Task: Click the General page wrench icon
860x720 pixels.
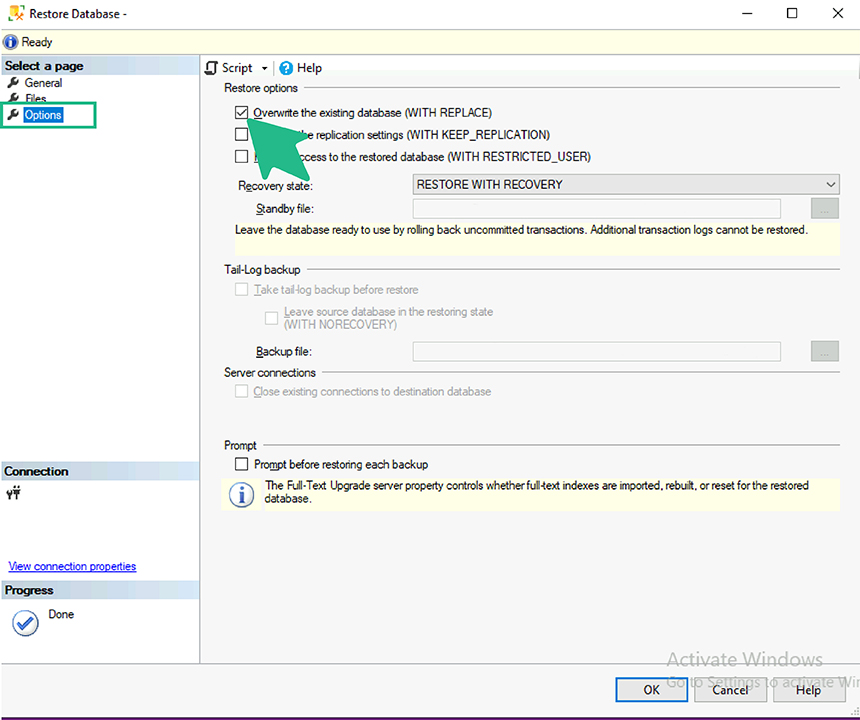Action: [13, 83]
